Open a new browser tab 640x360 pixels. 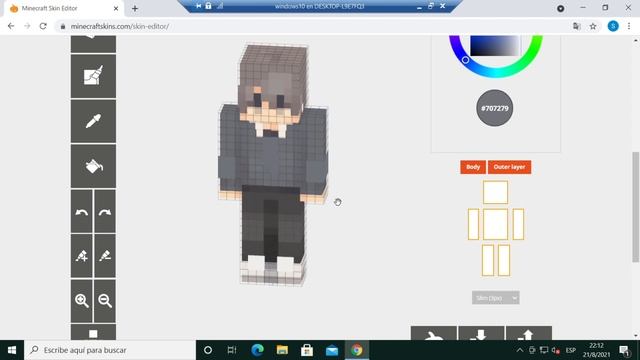tap(135, 8)
